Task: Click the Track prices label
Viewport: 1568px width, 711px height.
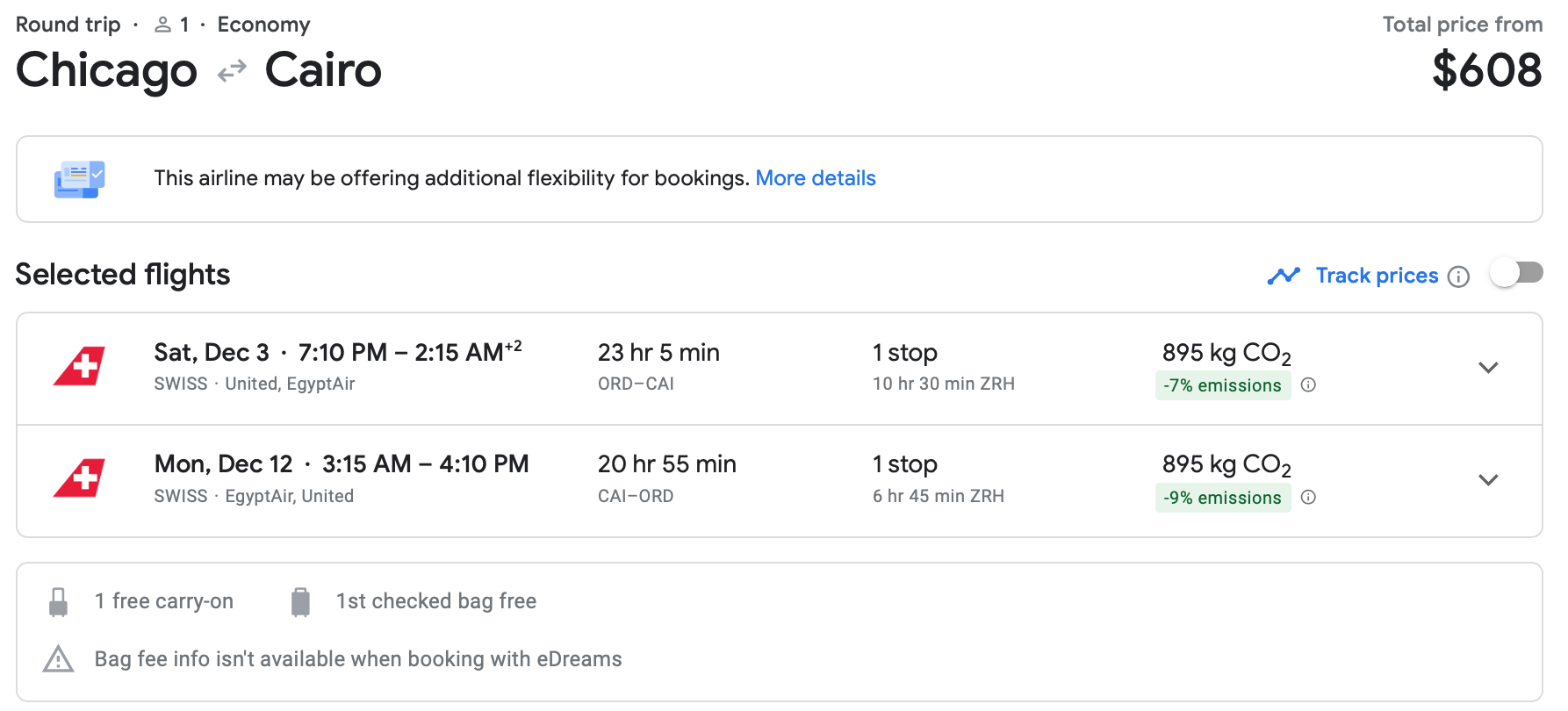Action: pyautogui.click(x=1377, y=276)
